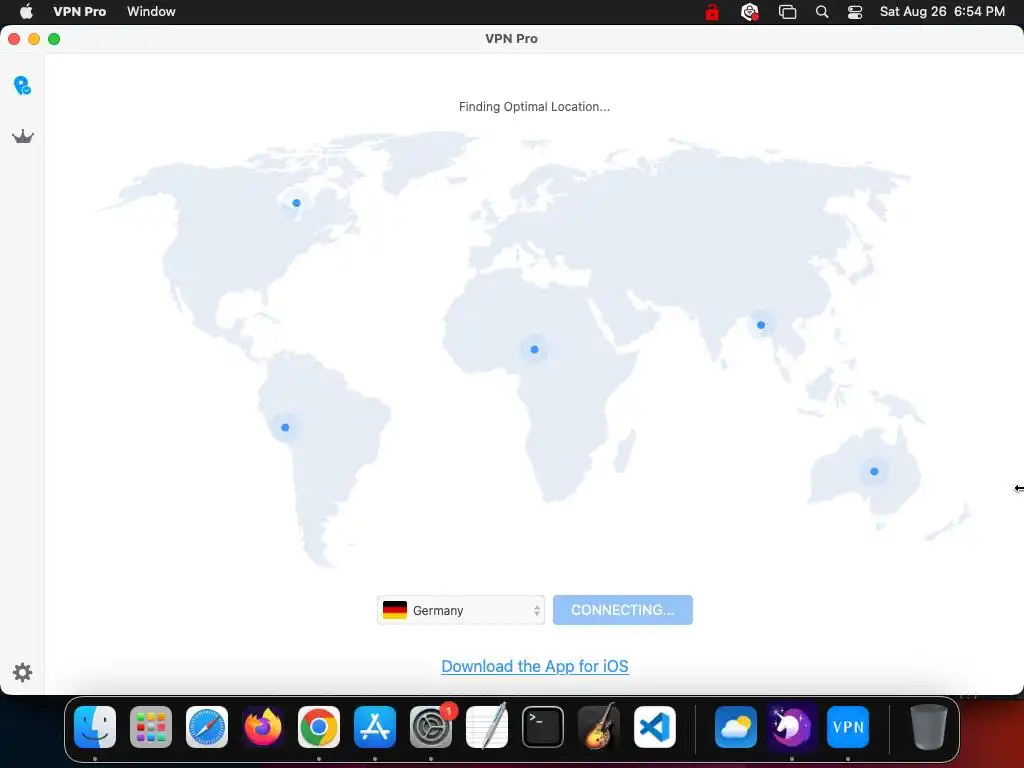Open TextEdit from the dock
Screen dimensions: 1024x768
pos(487,726)
